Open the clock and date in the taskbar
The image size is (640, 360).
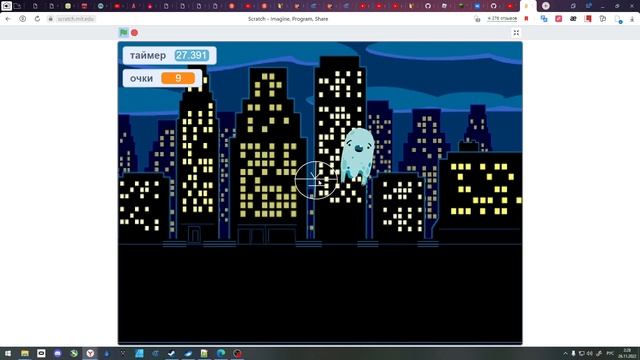pyautogui.click(x=627, y=353)
